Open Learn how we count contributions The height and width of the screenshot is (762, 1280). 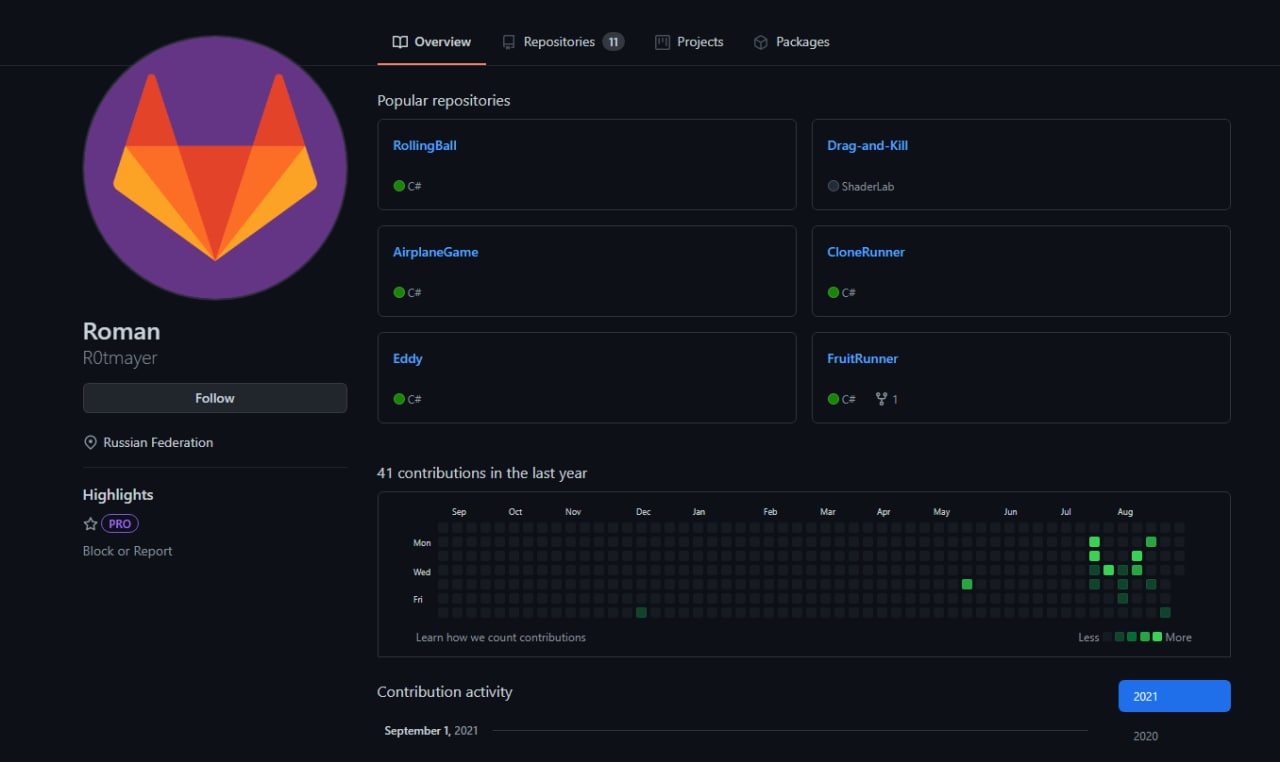(x=501, y=637)
